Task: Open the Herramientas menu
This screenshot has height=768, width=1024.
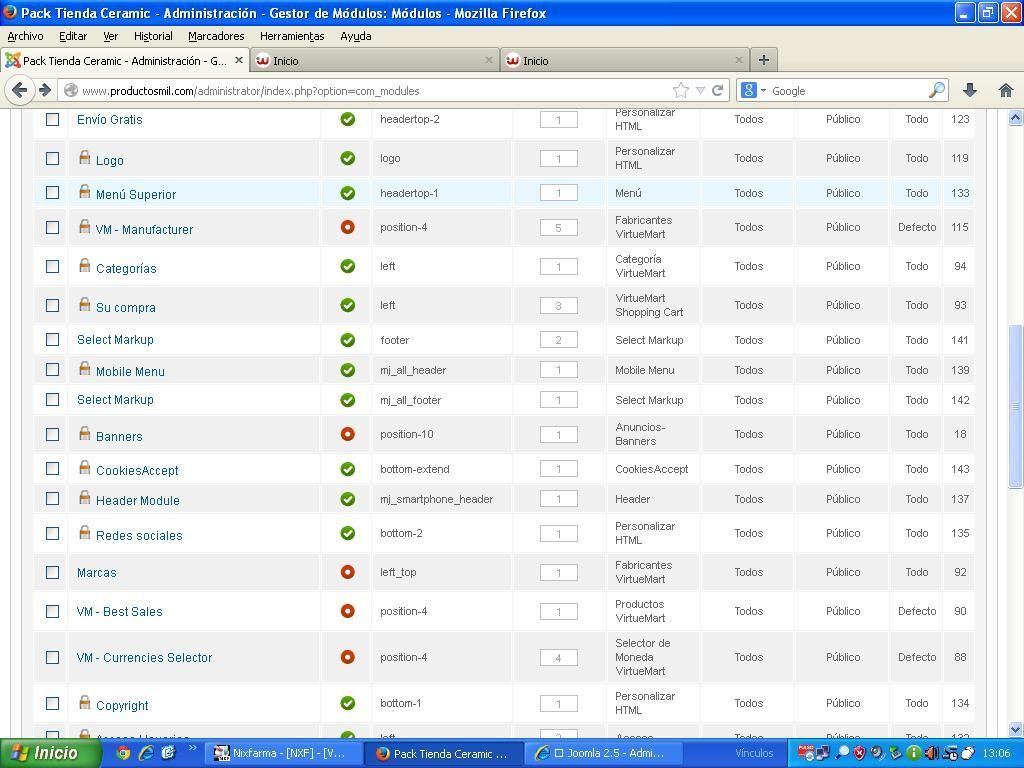Action: 292,36
